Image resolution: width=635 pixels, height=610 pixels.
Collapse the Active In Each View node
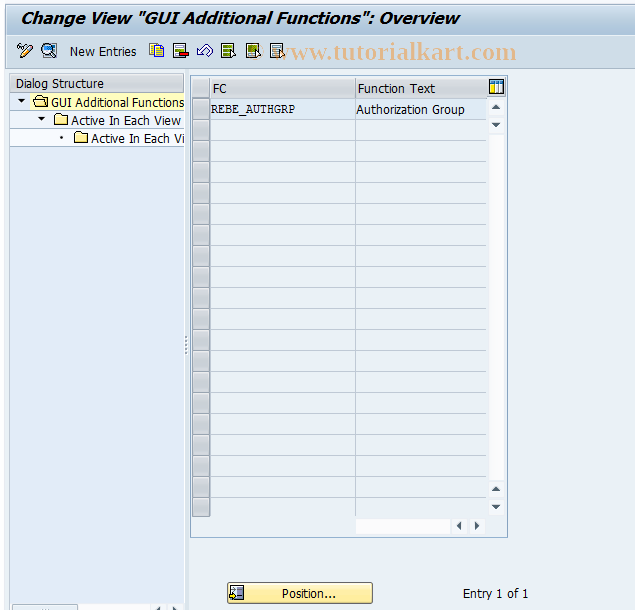point(41,119)
